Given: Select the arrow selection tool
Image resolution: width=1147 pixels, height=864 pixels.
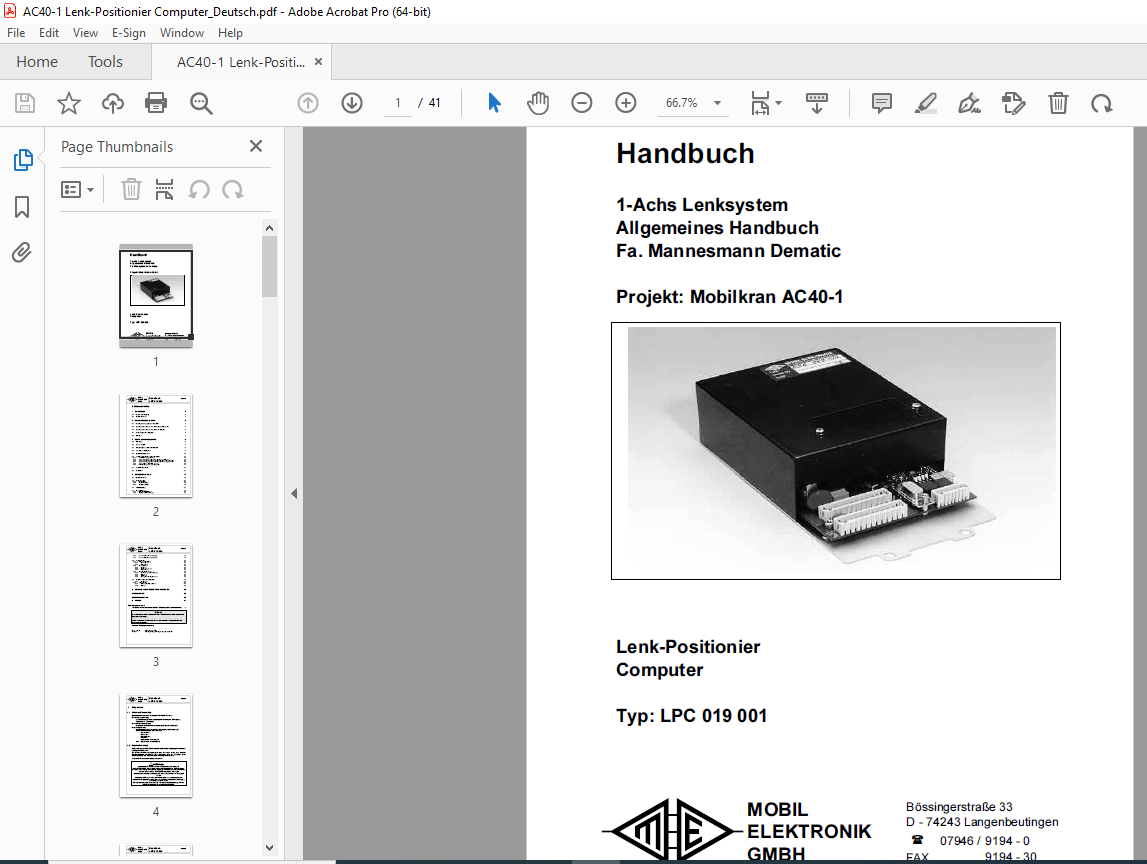Looking at the screenshot, I should pyautogui.click(x=494, y=103).
